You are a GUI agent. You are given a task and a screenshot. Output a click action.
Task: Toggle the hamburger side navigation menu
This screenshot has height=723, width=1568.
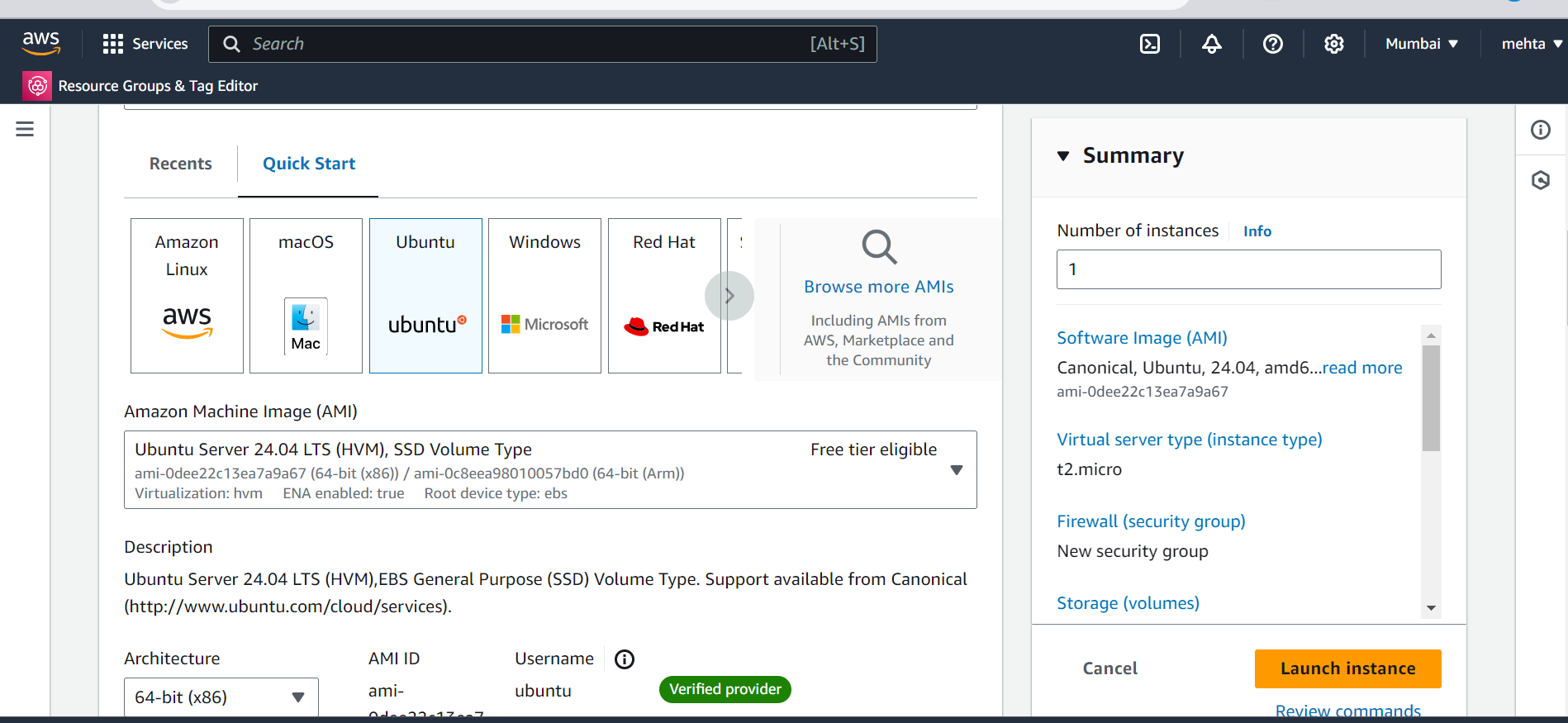click(x=25, y=129)
